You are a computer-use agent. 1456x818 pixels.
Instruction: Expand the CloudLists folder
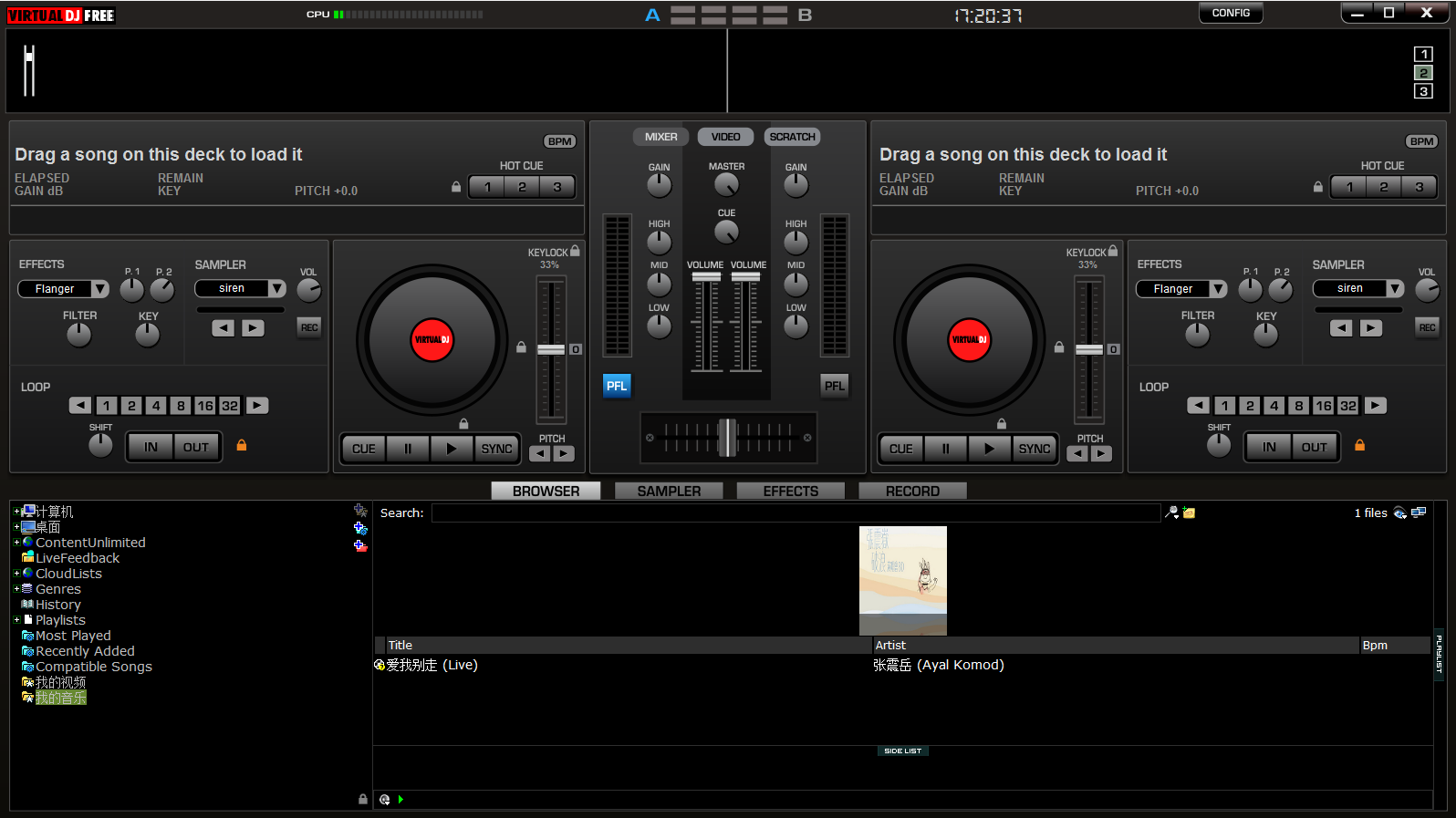16,574
